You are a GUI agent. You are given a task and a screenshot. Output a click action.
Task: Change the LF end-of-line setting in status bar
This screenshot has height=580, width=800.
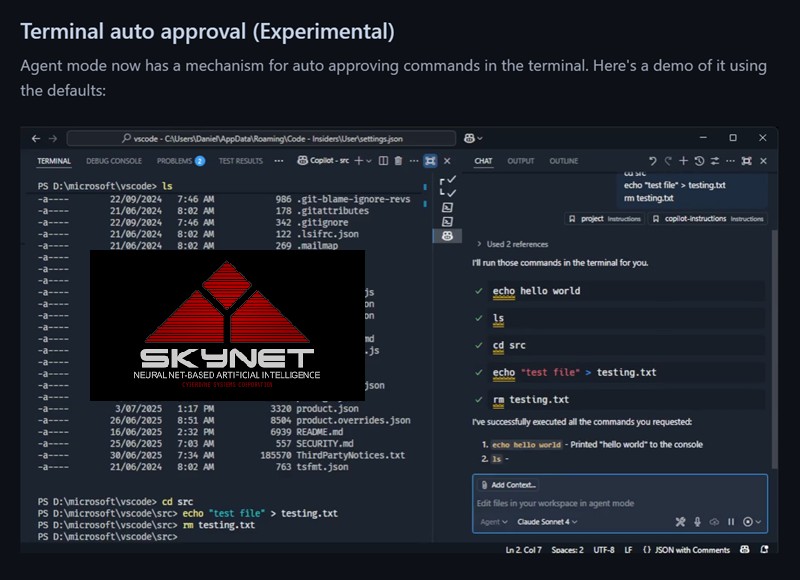[x=628, y=550]
